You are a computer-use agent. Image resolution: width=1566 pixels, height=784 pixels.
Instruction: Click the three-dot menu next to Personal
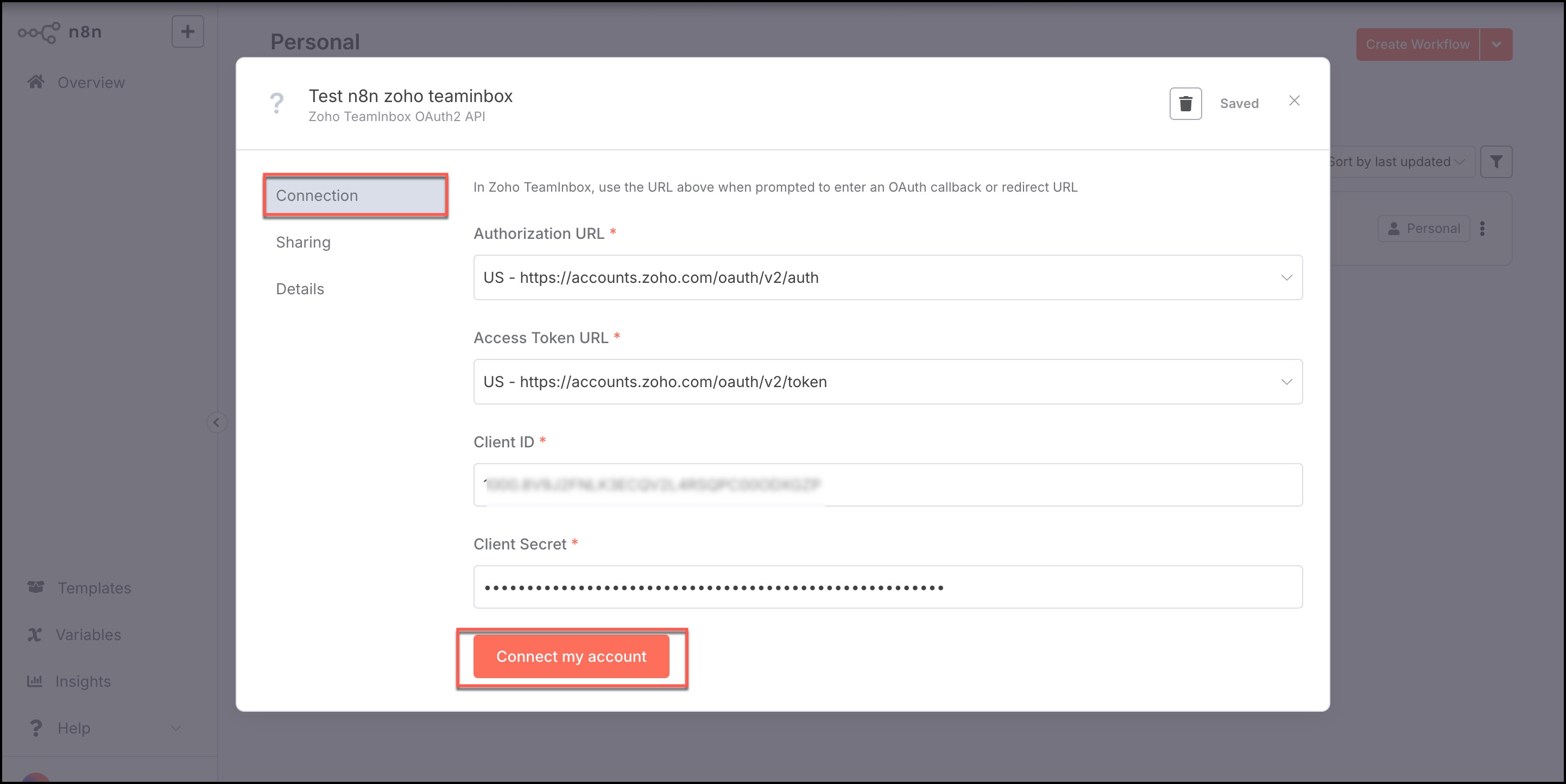click(1481, 229)
